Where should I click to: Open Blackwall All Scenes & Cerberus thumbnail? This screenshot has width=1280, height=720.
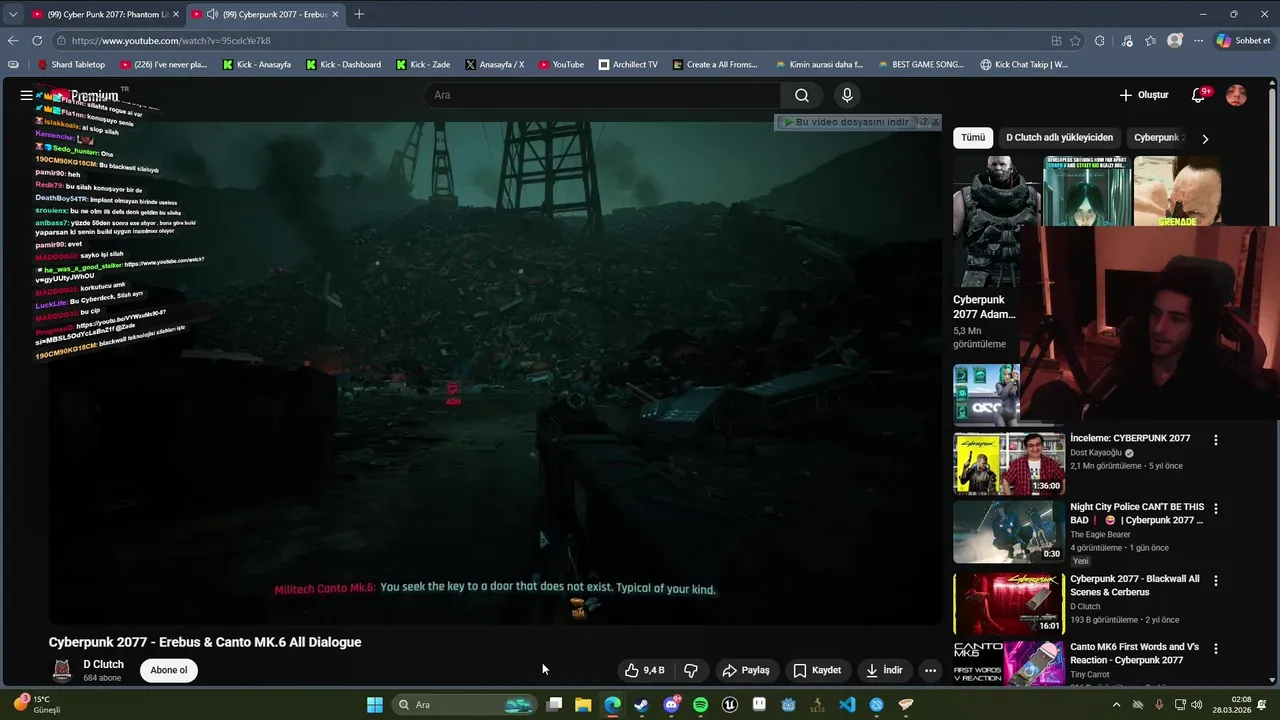[x=1009, y=603]
